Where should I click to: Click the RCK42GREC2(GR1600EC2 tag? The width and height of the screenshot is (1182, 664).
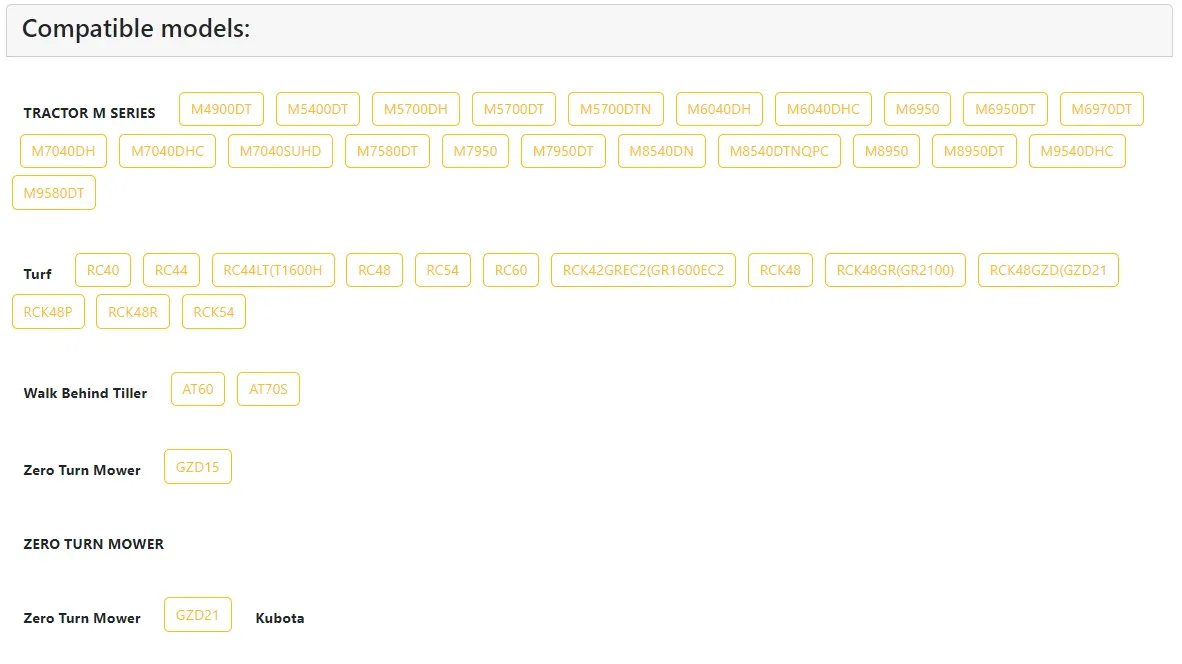click(643, 270)
